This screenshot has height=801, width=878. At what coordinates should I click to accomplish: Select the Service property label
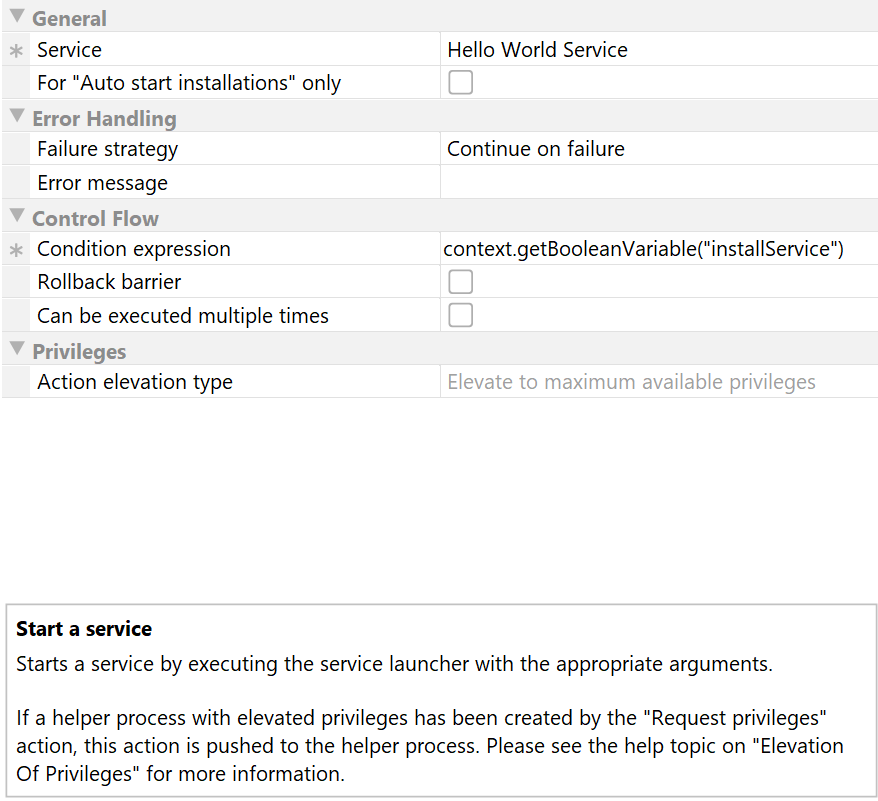point(69,50)
